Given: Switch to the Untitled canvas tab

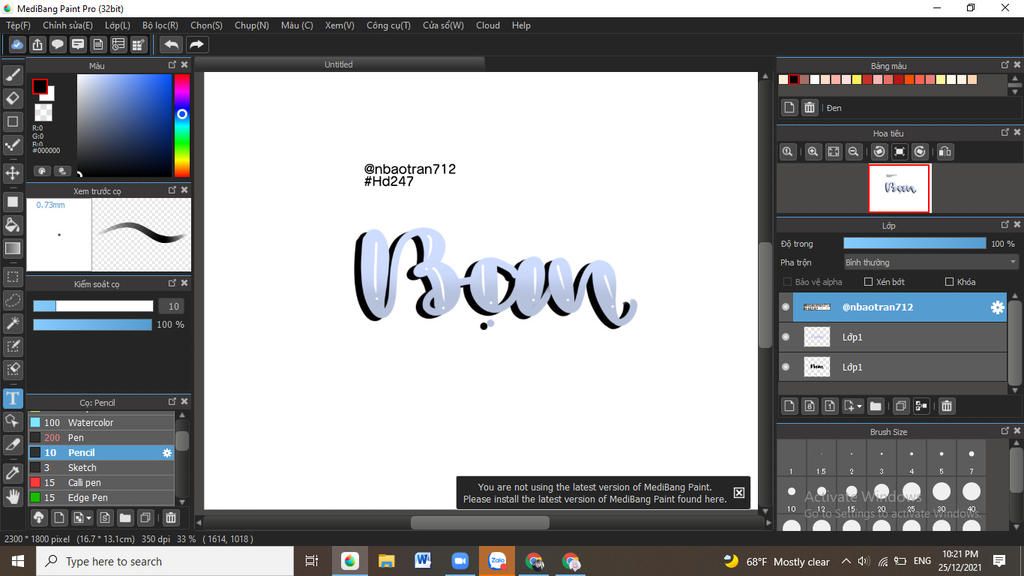Looking at the screenshot, I should pyautogui.click(x=339, y=64).
